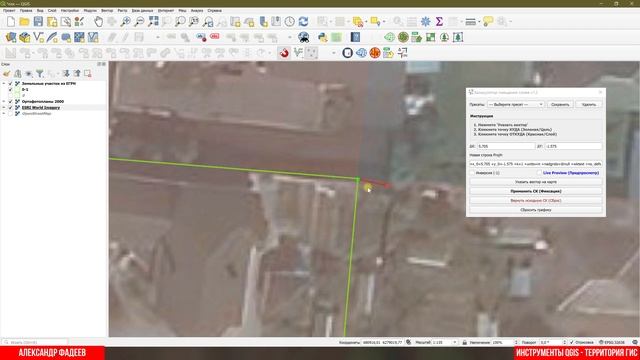Click the New Shapefile layer icon
The width and height of the screenshot is (640, 360).
39,38
